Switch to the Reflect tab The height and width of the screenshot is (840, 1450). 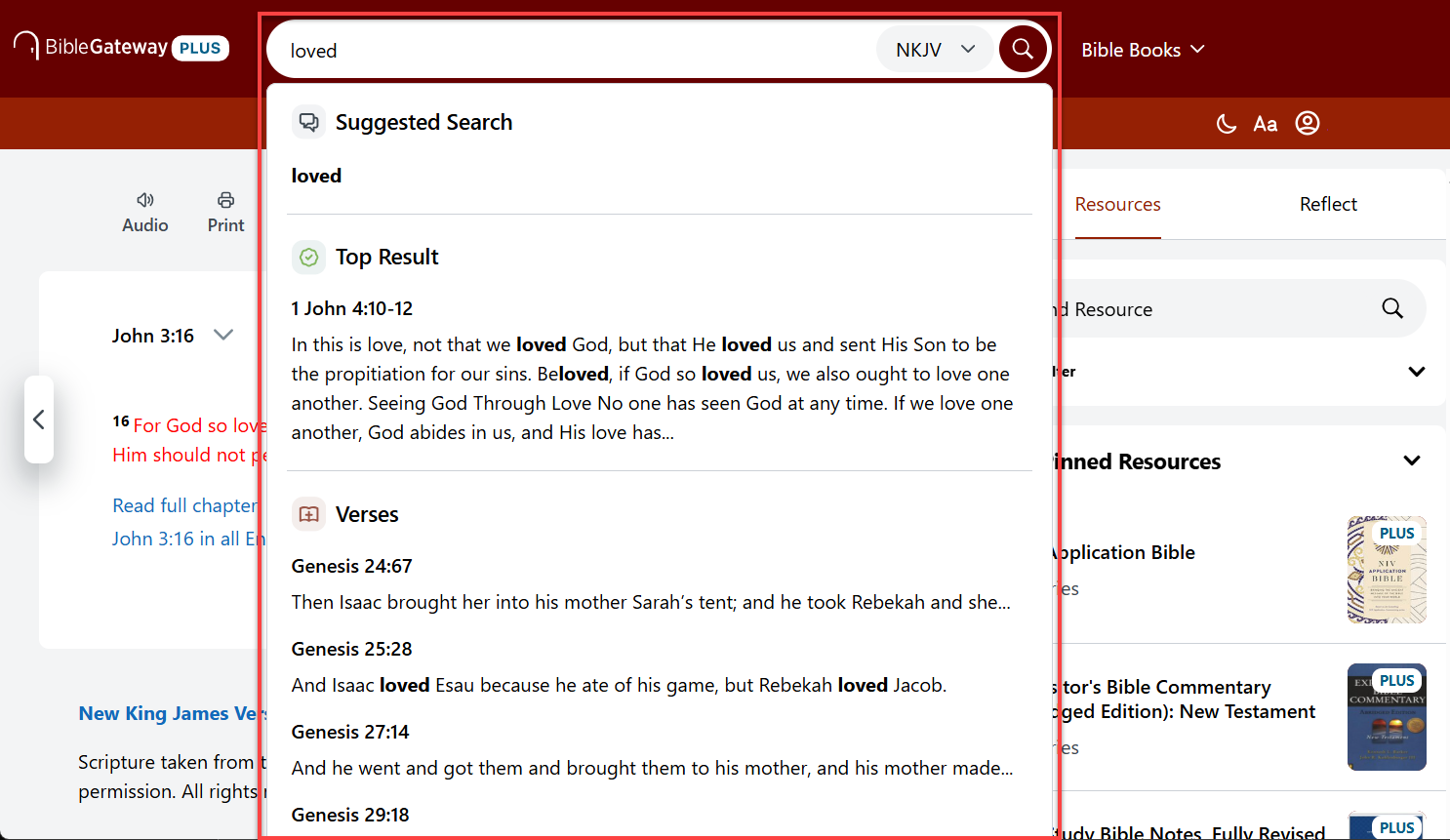coord(1328,204)
